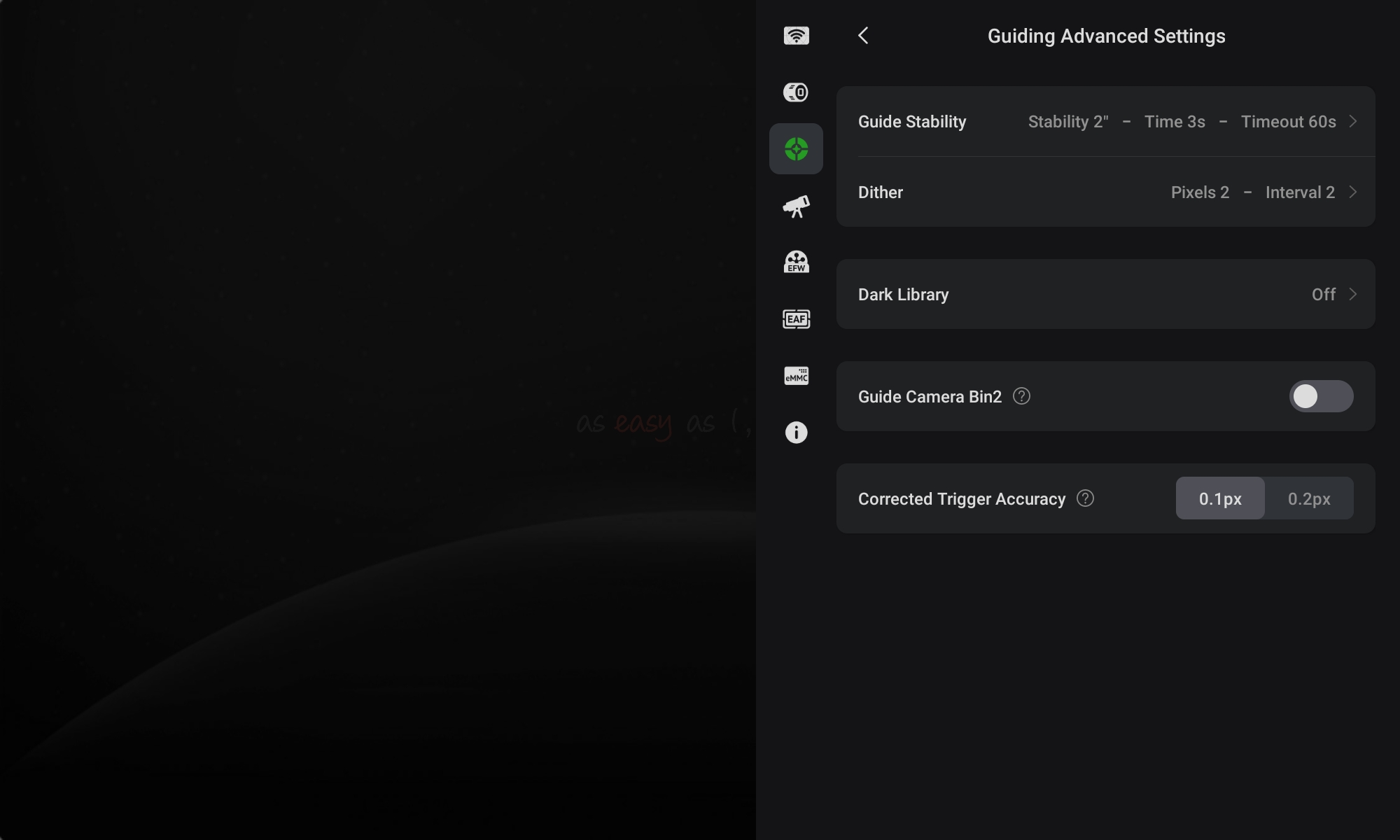Open the Wi-Fi settings sidebar icon
The image size is (1400, 840).
coord(796,36)
